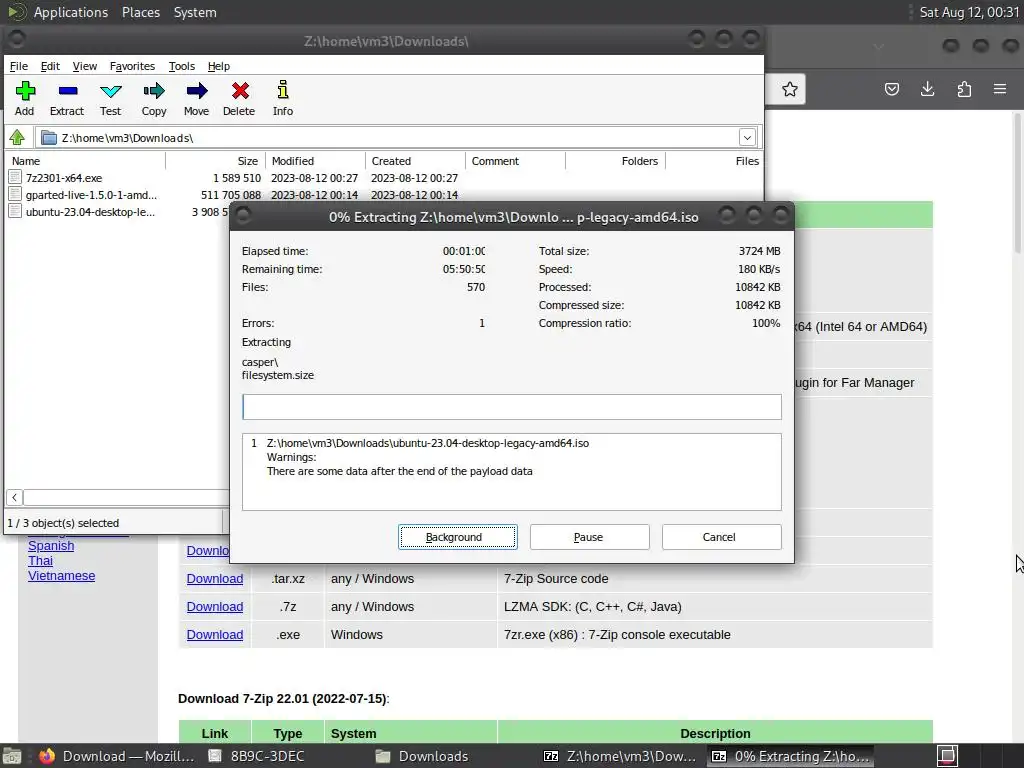This screenshot has height=768, width=1024.
Task: Sort by Size column header
Action: click(215, 161)
